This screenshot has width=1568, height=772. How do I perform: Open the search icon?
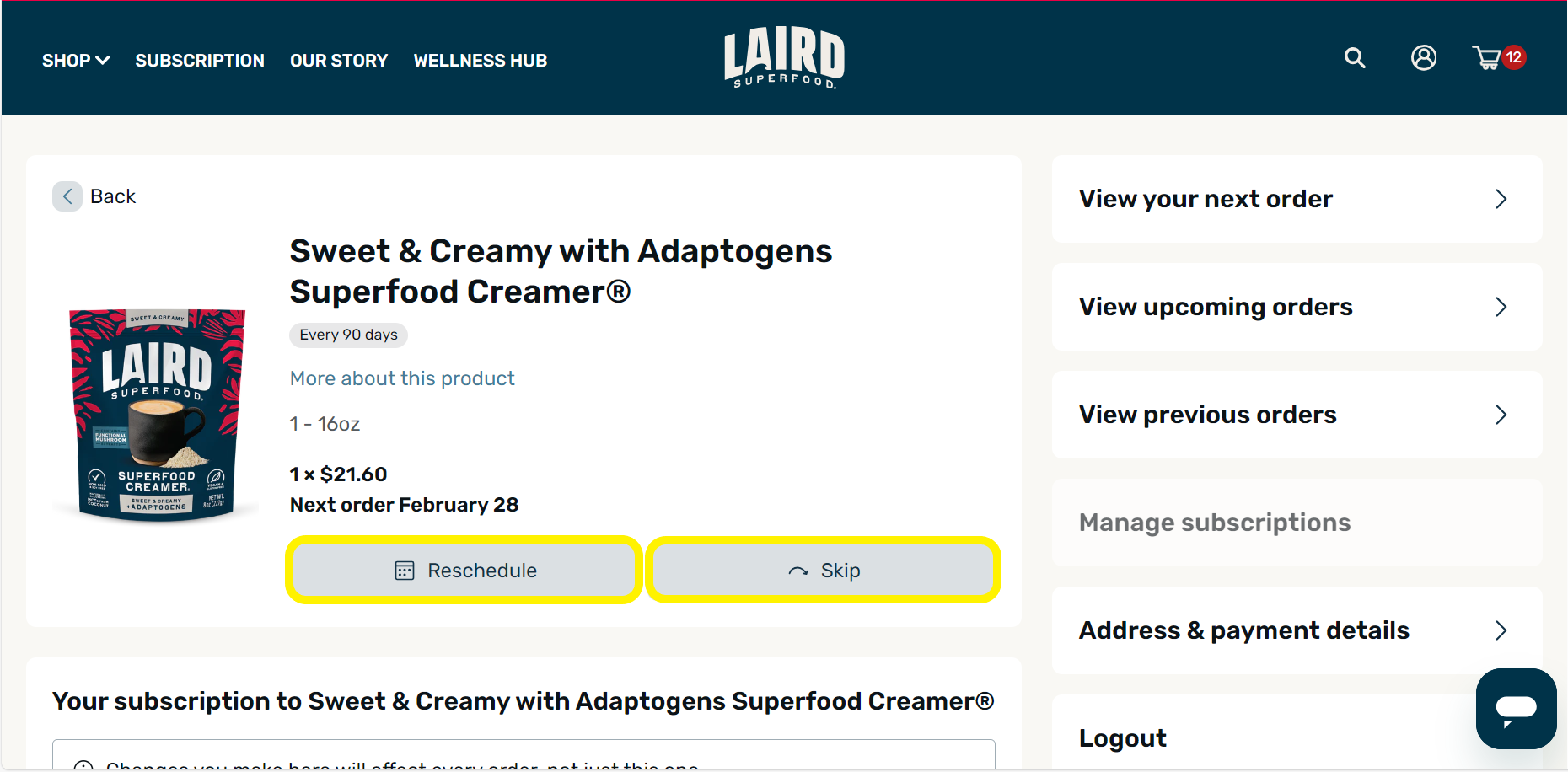[1355, 57]
